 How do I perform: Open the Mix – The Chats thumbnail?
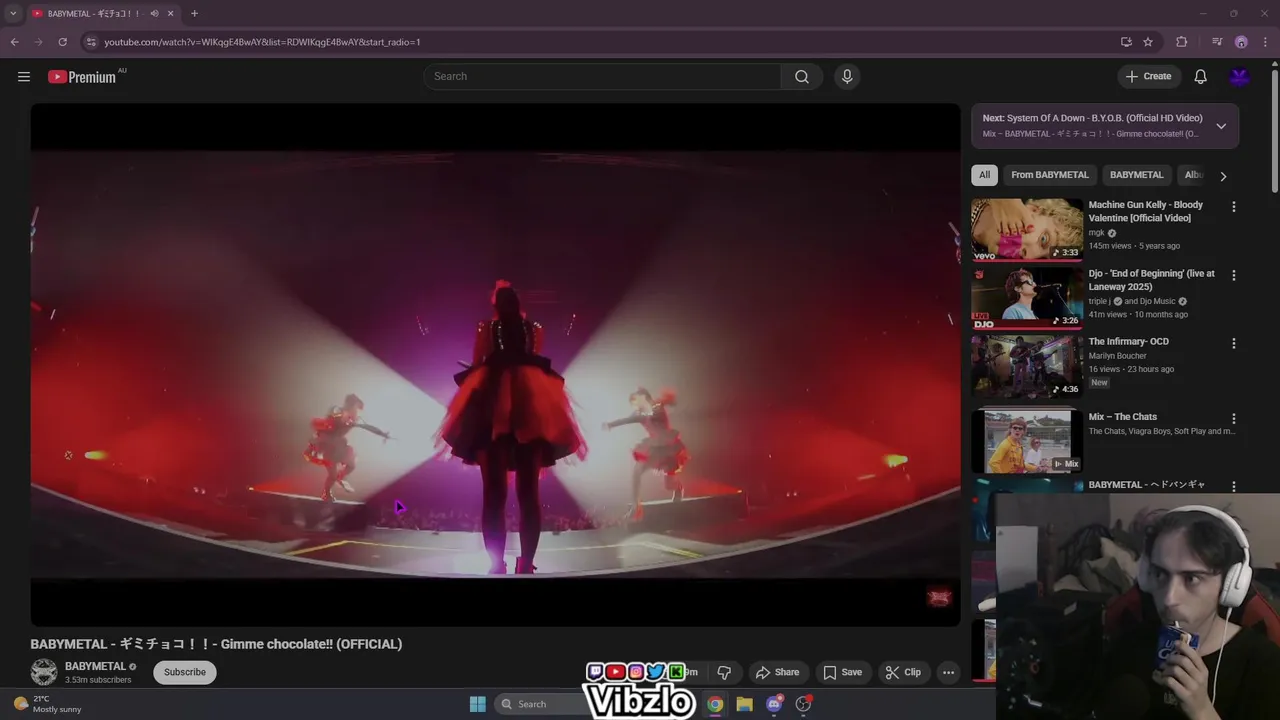coord(1027,441)
